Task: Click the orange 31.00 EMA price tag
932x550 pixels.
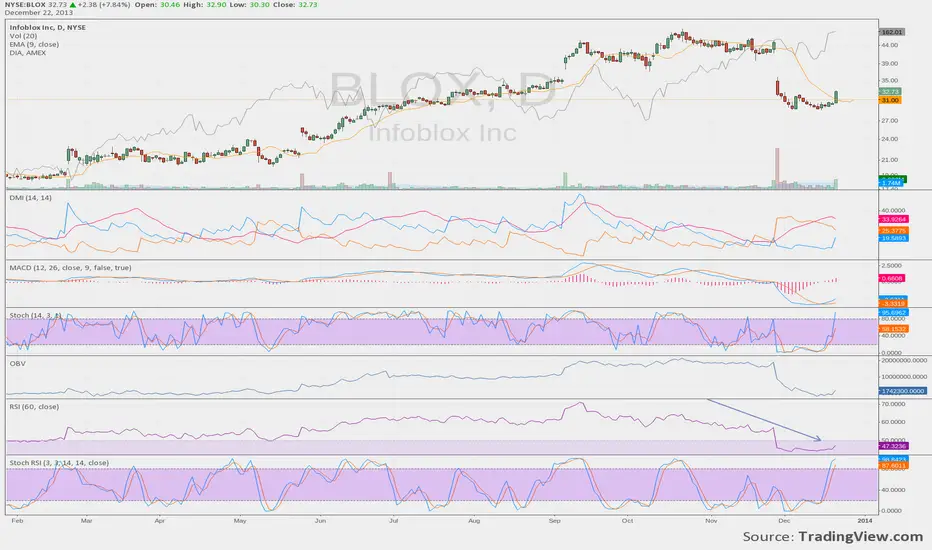Action: pos(890,100)
